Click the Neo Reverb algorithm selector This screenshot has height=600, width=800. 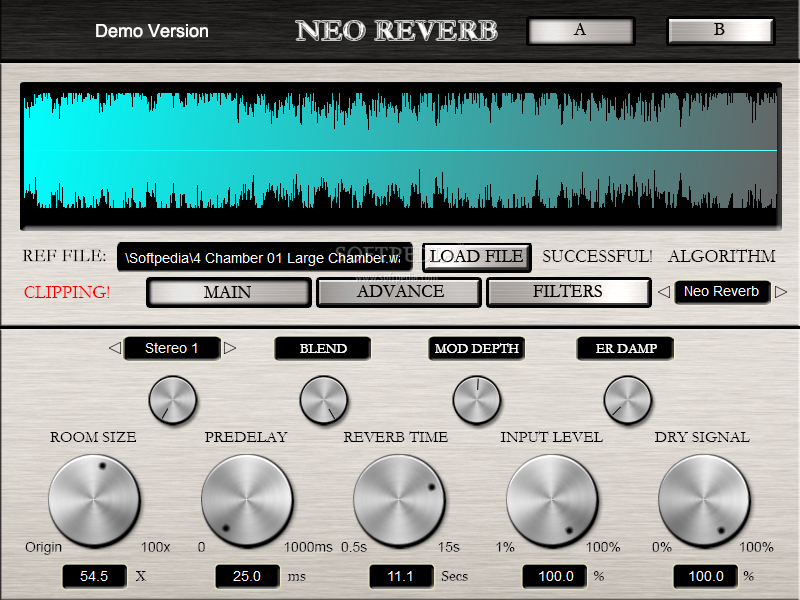(x=721, y=292)
